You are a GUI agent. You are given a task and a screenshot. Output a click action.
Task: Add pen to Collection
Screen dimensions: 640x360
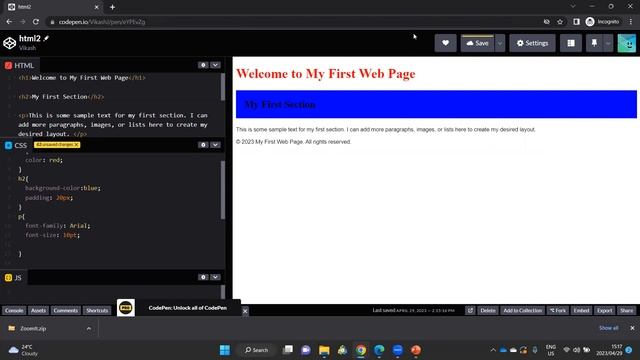click(x=522, y=311)
